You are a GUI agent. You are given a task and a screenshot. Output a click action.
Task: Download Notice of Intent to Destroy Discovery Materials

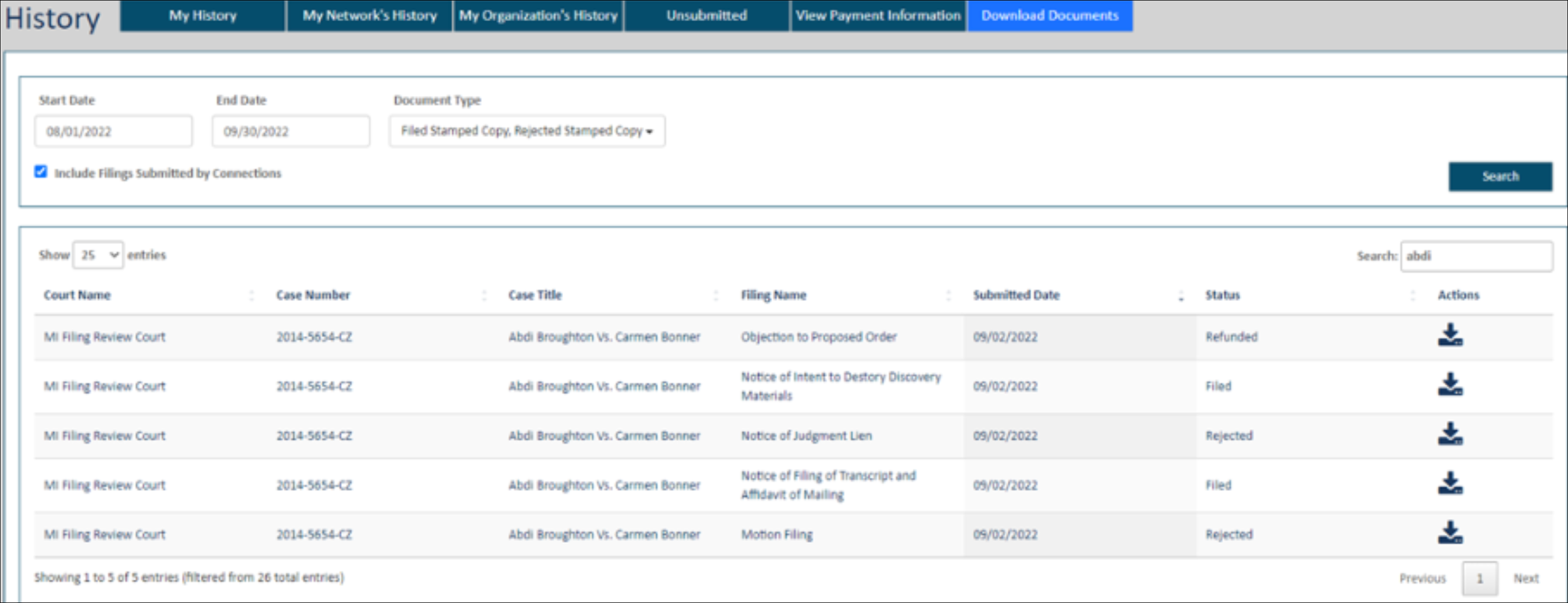(1450, 384)
